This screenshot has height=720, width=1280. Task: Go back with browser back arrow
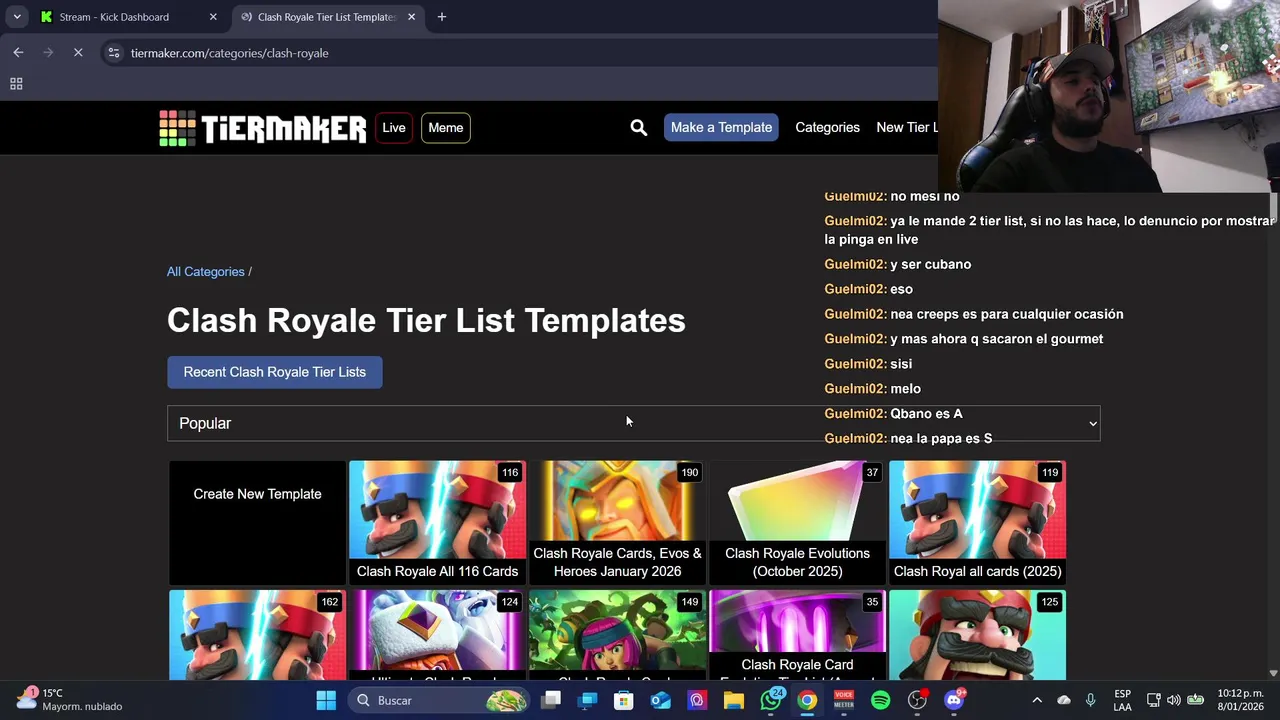pyautogui.click(x=18, y=53)
